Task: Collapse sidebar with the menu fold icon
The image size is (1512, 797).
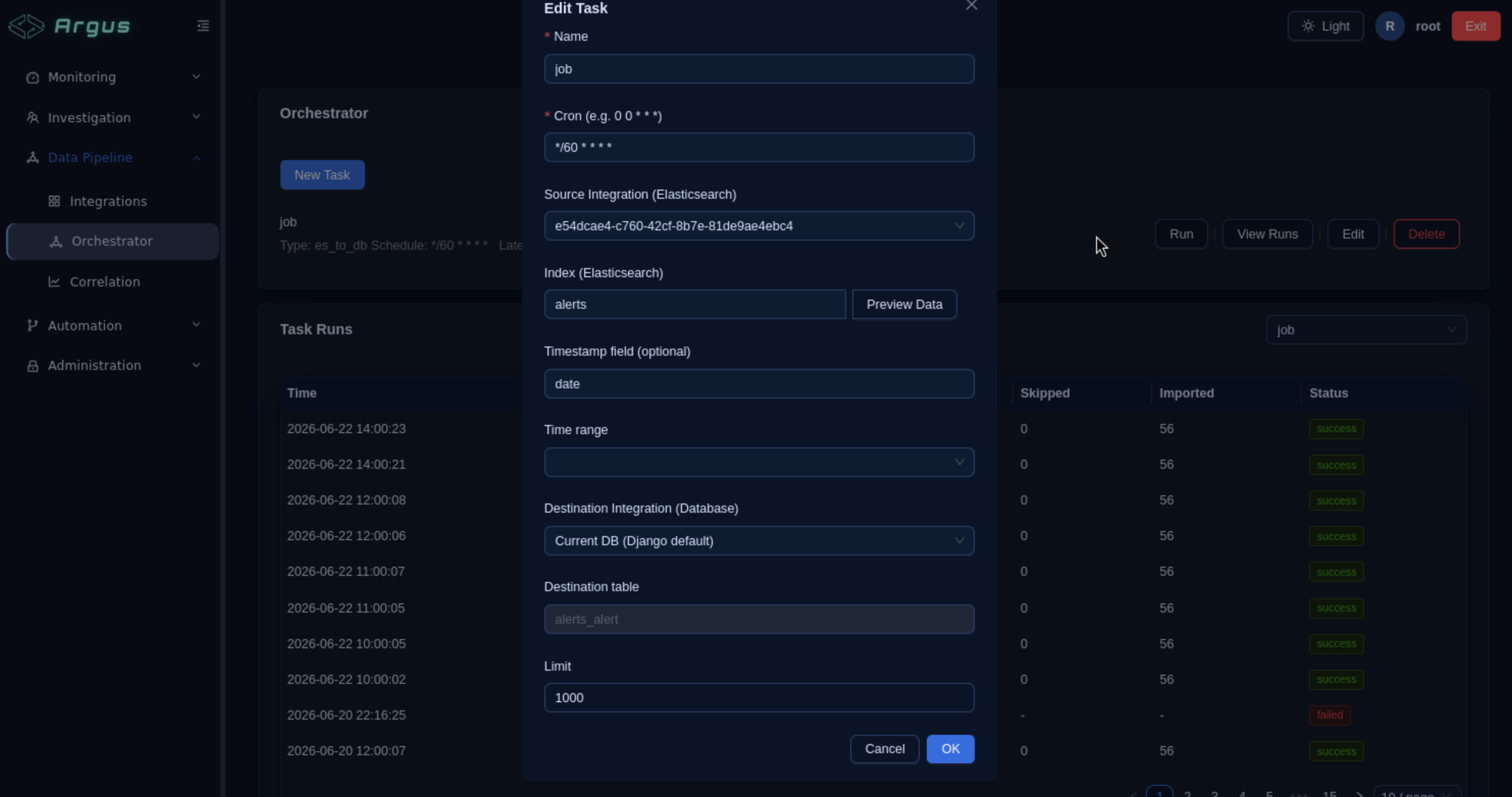Action: coord(203,26)
